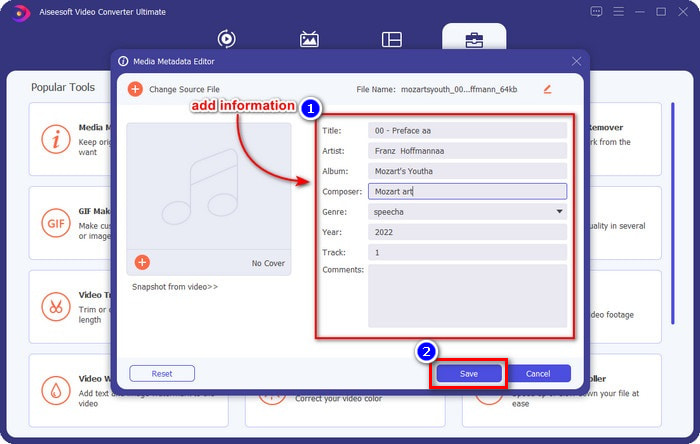The width and height of the screenshot is (700, 444).
Task: Open the Converter tab icon
Action: pos(227,39)
